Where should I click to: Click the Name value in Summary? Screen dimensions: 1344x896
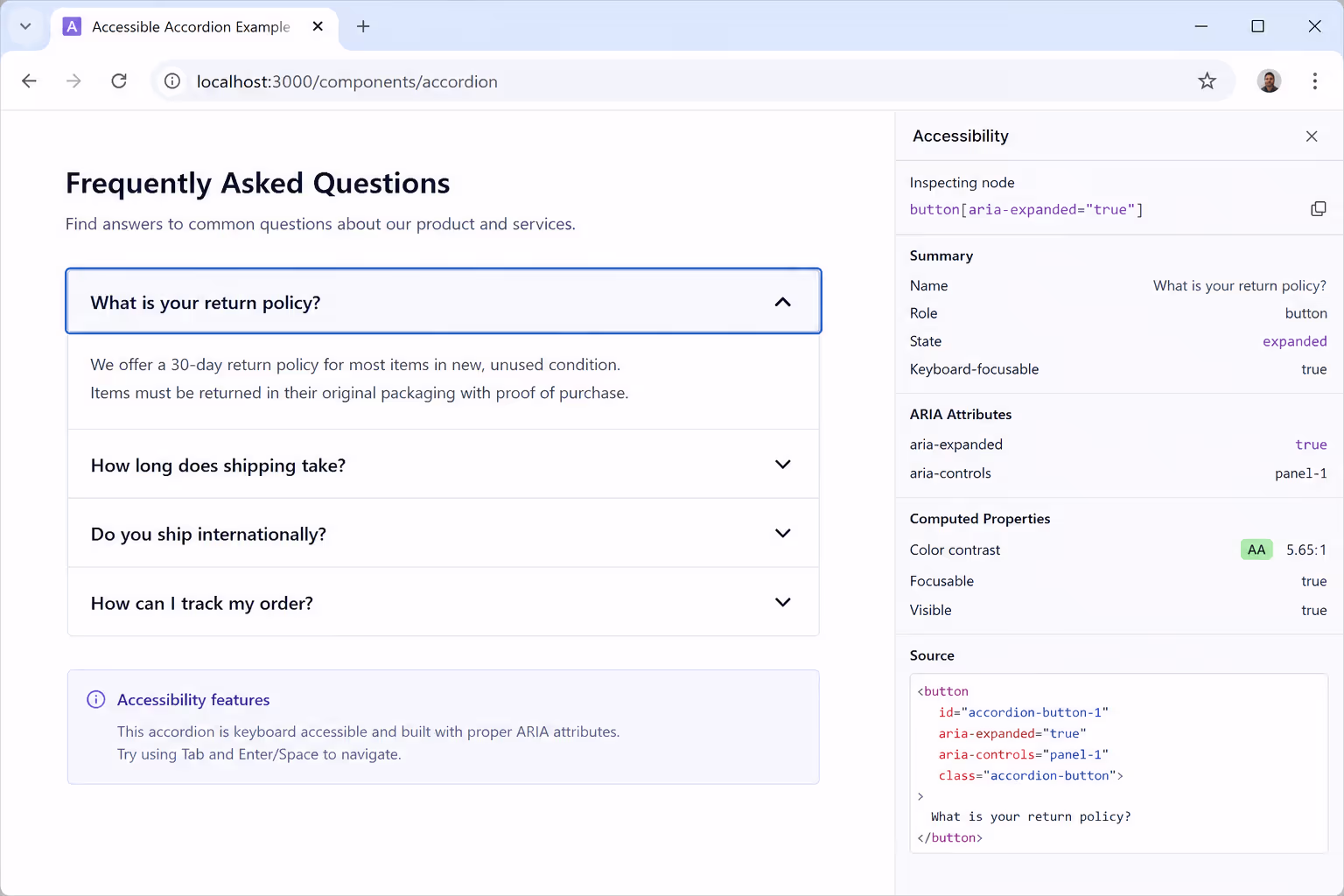(1239, 285)
